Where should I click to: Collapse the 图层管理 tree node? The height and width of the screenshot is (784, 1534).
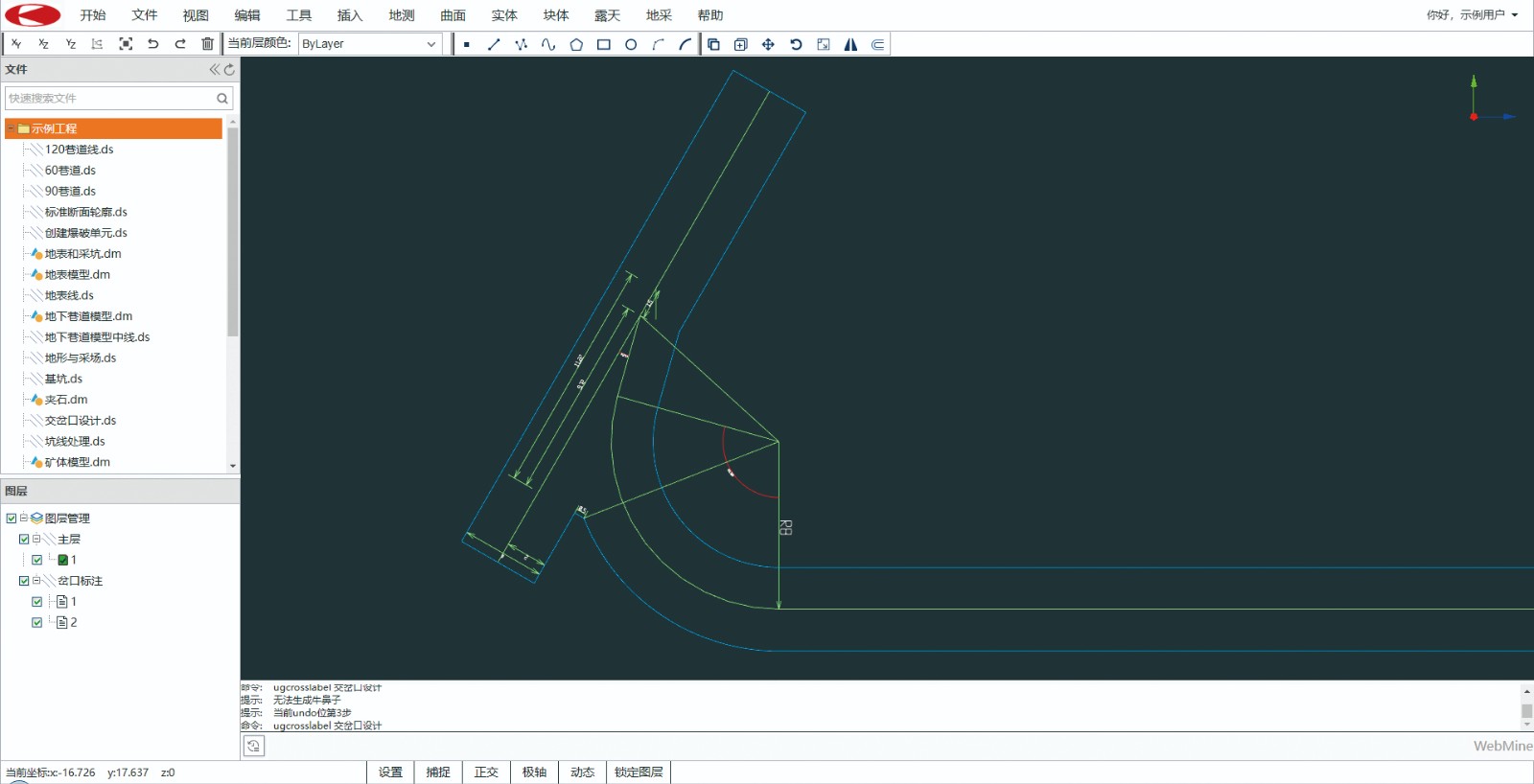point(24,519)
